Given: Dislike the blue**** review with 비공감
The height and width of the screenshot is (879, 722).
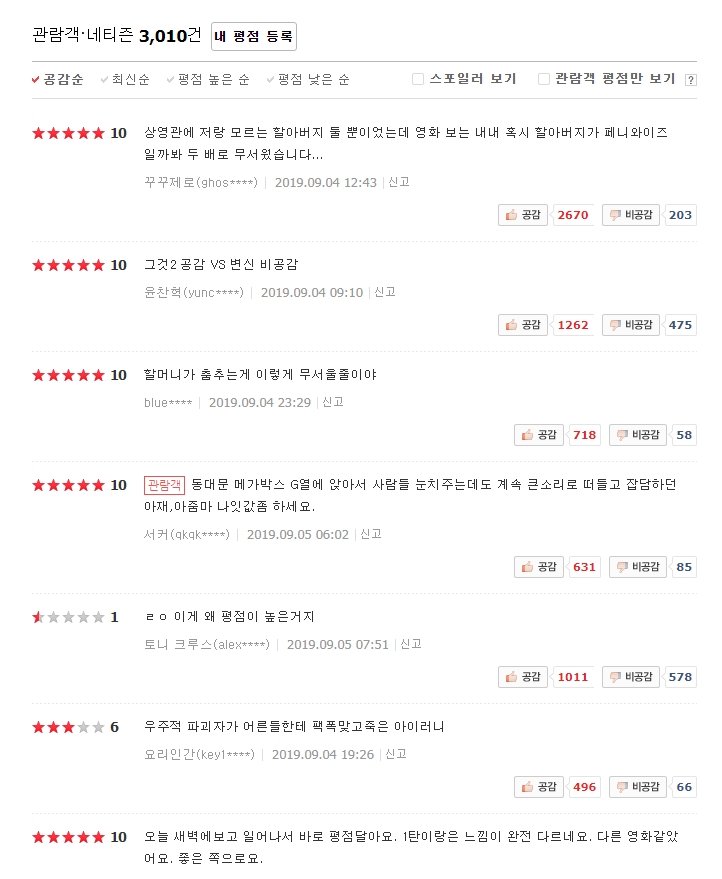Looking at the screenshot, I should coord(638,434).
